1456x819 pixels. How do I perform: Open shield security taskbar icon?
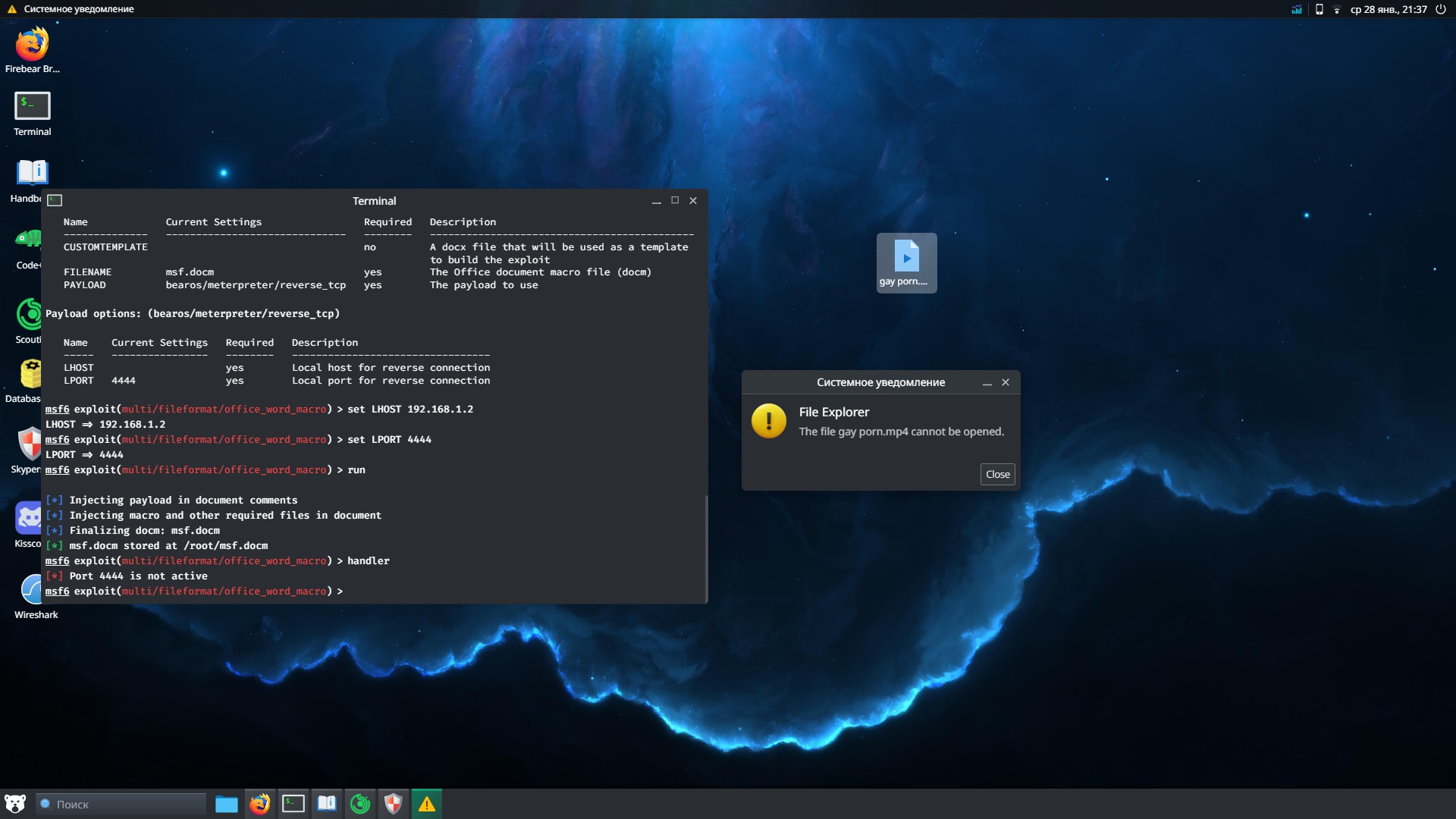393,804
